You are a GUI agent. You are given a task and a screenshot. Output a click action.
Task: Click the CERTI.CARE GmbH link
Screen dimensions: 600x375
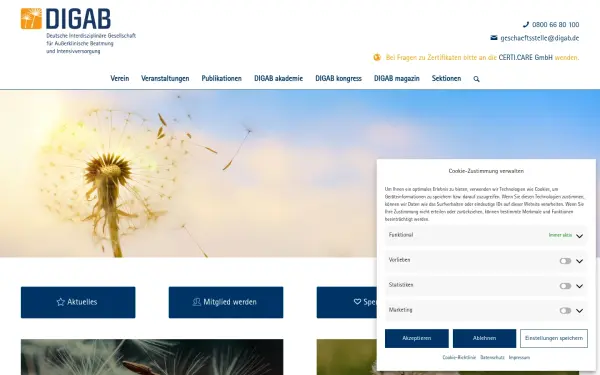(x=525, y=57)
